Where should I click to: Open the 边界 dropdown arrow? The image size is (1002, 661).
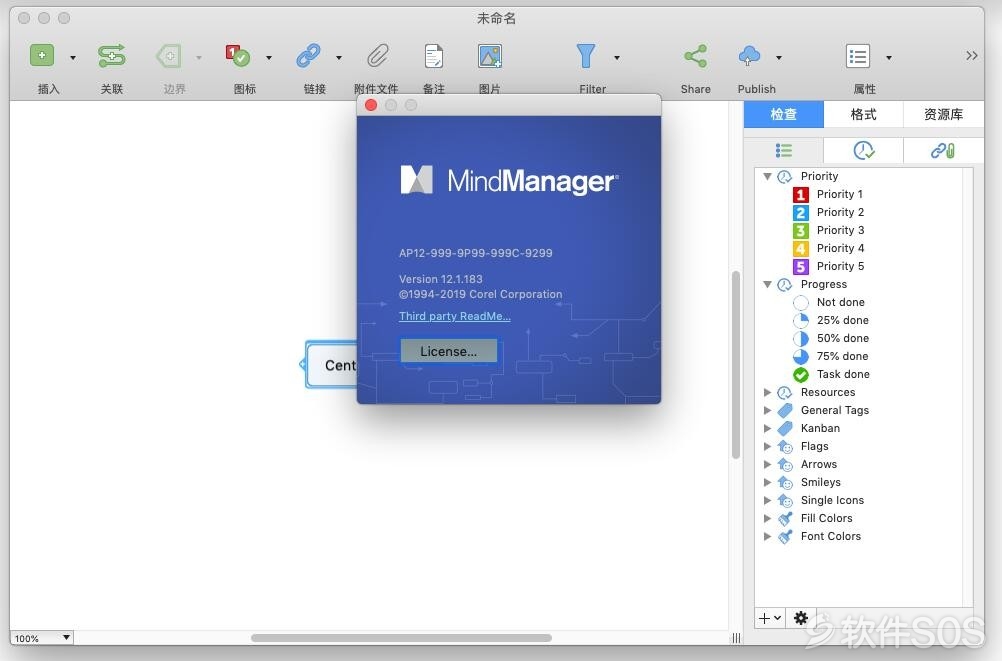(x=199, y=58)
